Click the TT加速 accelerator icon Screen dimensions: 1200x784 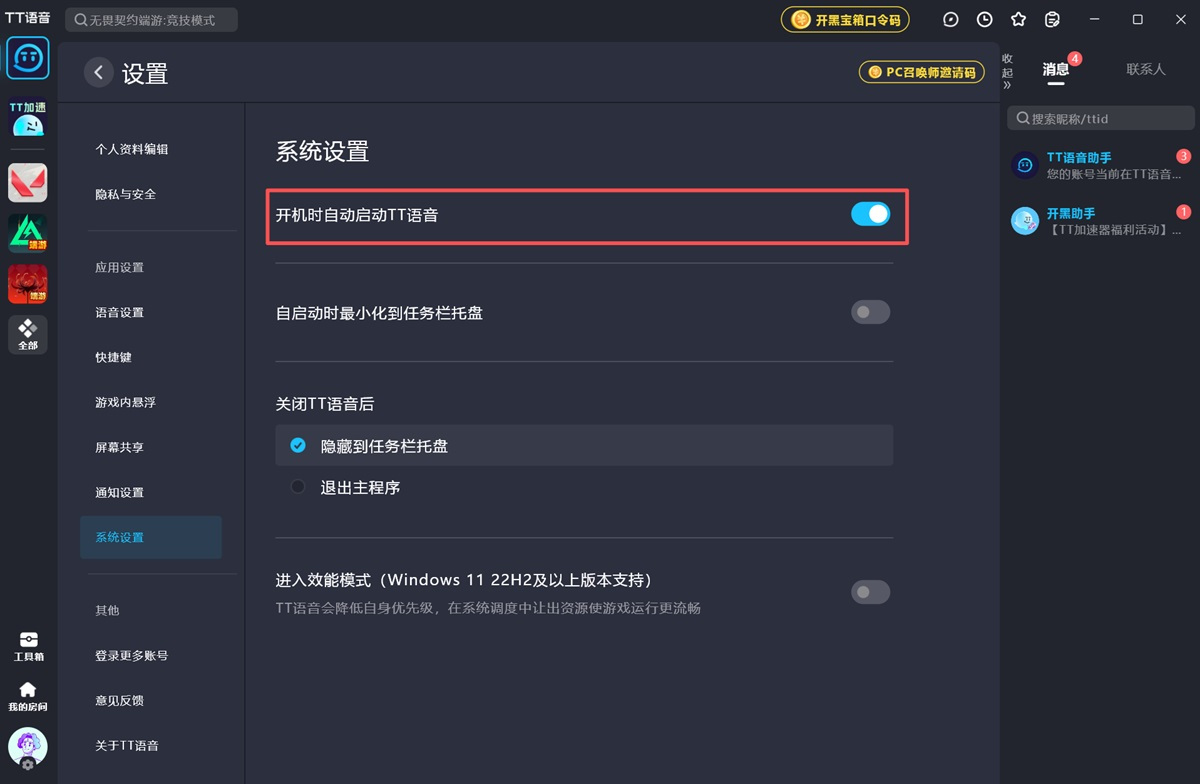pos(28,119)
